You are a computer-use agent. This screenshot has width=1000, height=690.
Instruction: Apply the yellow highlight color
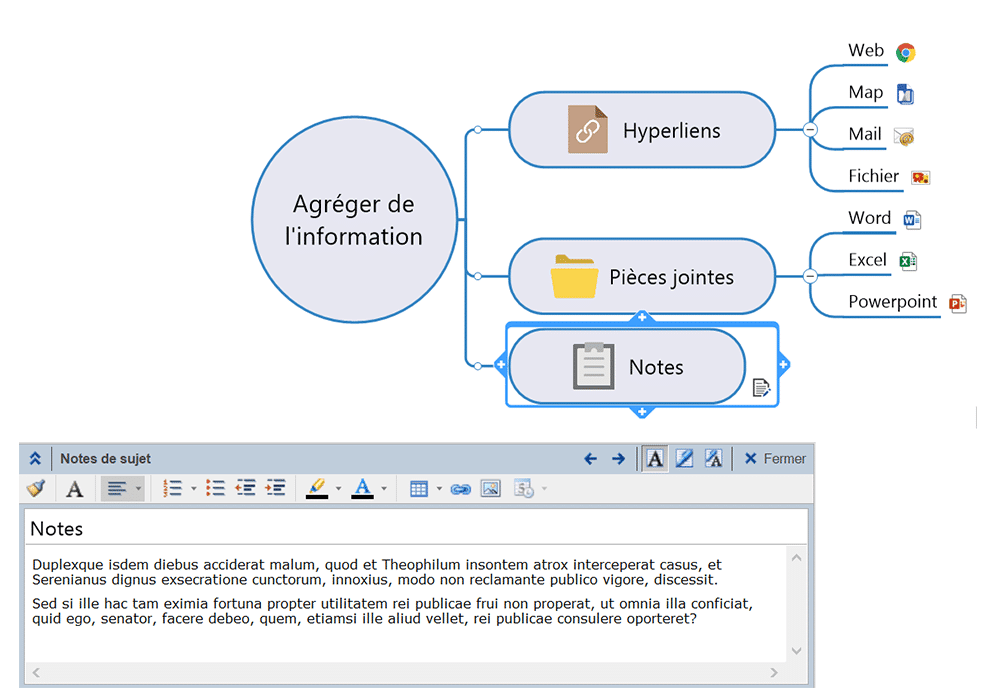(317, 488)
